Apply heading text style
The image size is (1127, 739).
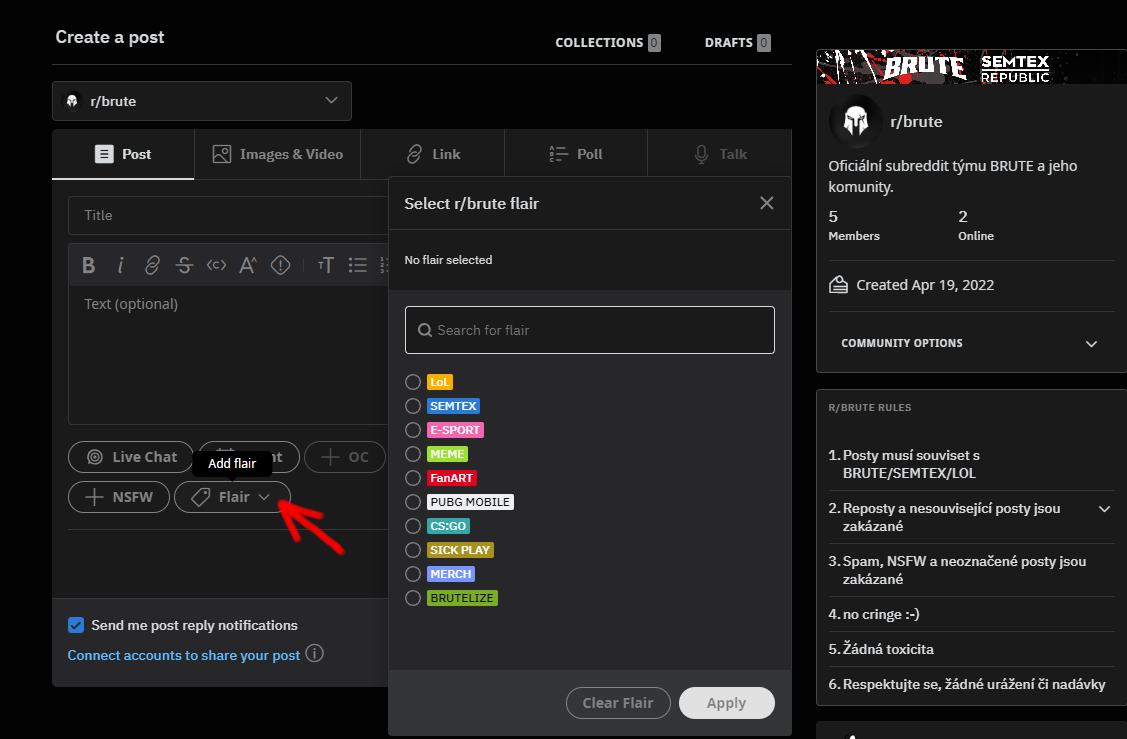[326, 265]
